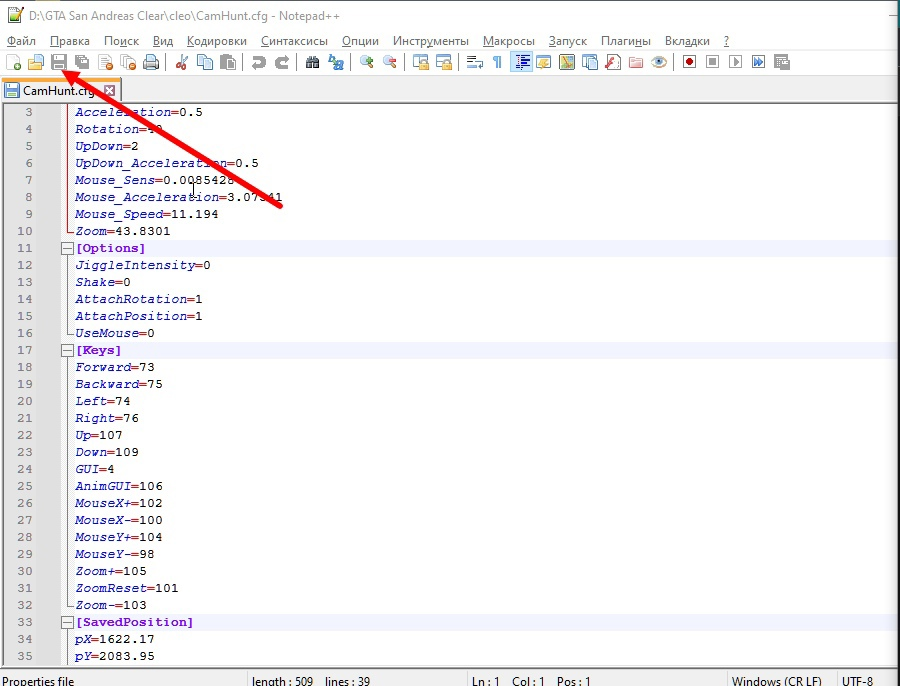This screenshot has height=686, width=900.
Task: Click the New file toolbar icon
Action: click(14, 62)
